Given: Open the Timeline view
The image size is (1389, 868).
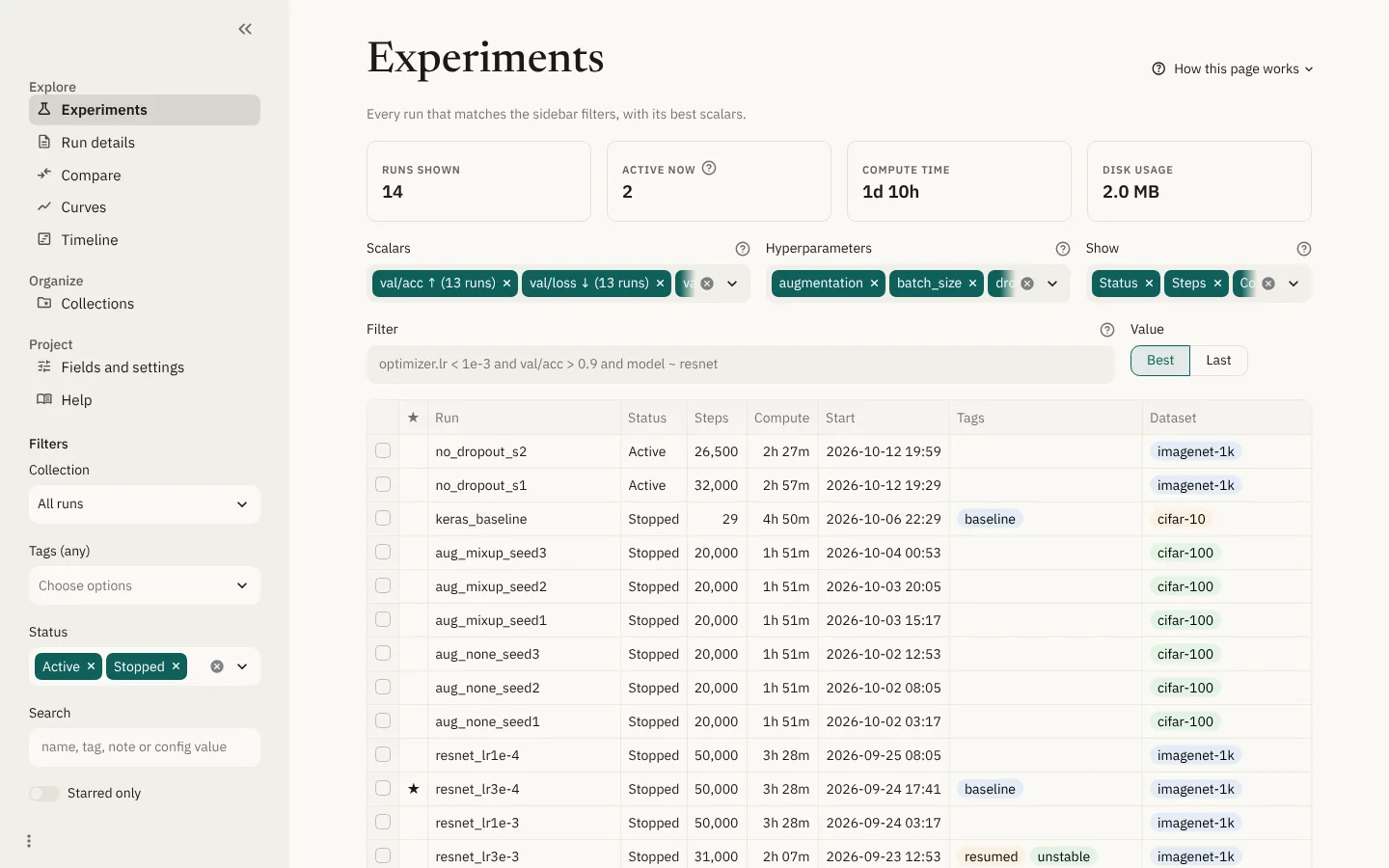Looking at the screenshot, I should 145,240.
